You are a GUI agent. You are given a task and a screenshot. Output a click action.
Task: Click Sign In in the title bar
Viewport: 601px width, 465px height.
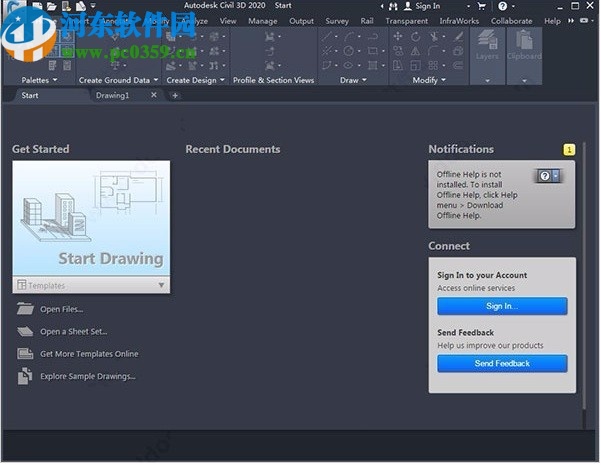[427, 6]
